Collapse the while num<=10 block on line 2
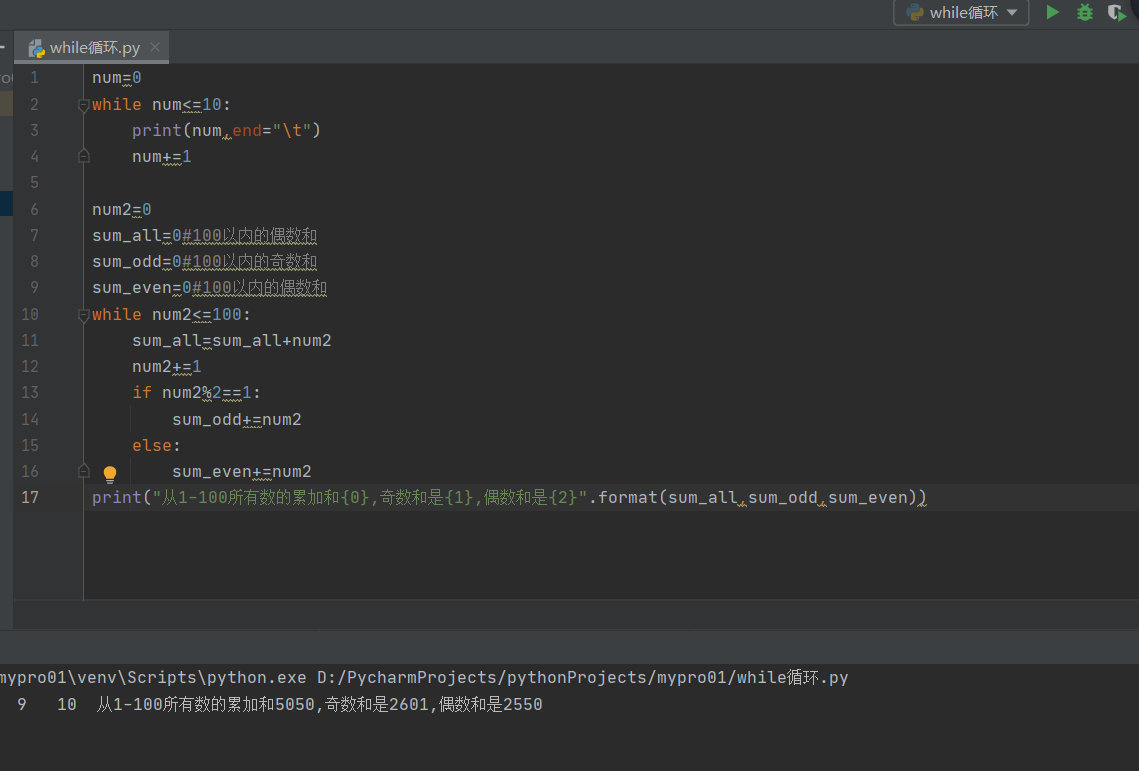This screenshot has width=1139, height=771. tap(84, 105)
